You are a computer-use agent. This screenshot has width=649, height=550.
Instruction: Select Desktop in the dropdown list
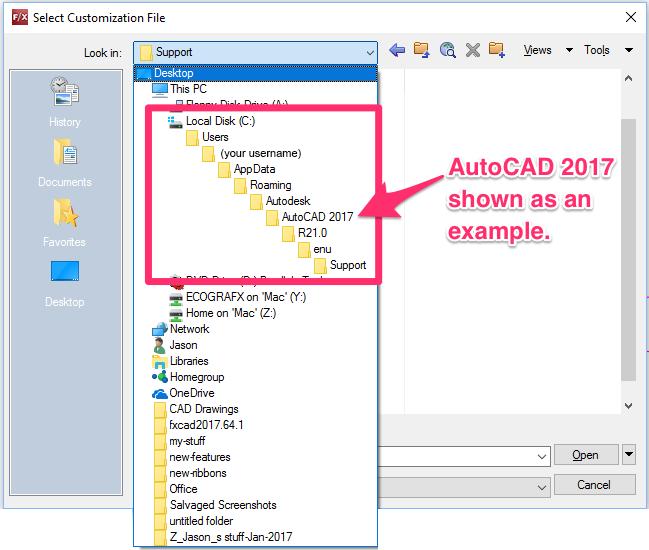click(255, 73)
